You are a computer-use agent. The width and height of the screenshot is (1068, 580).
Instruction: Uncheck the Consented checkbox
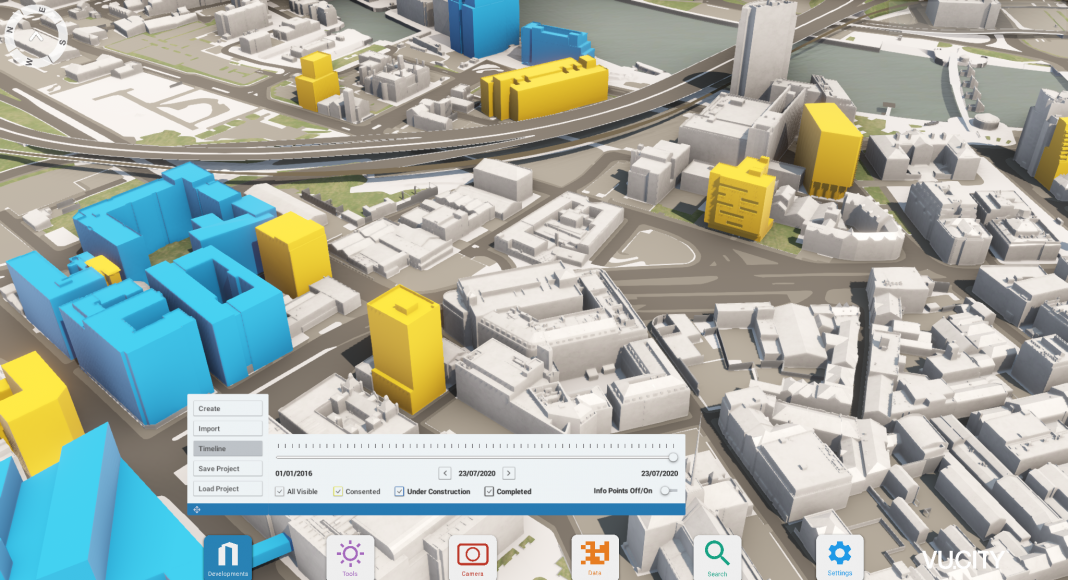pos(338,491)
